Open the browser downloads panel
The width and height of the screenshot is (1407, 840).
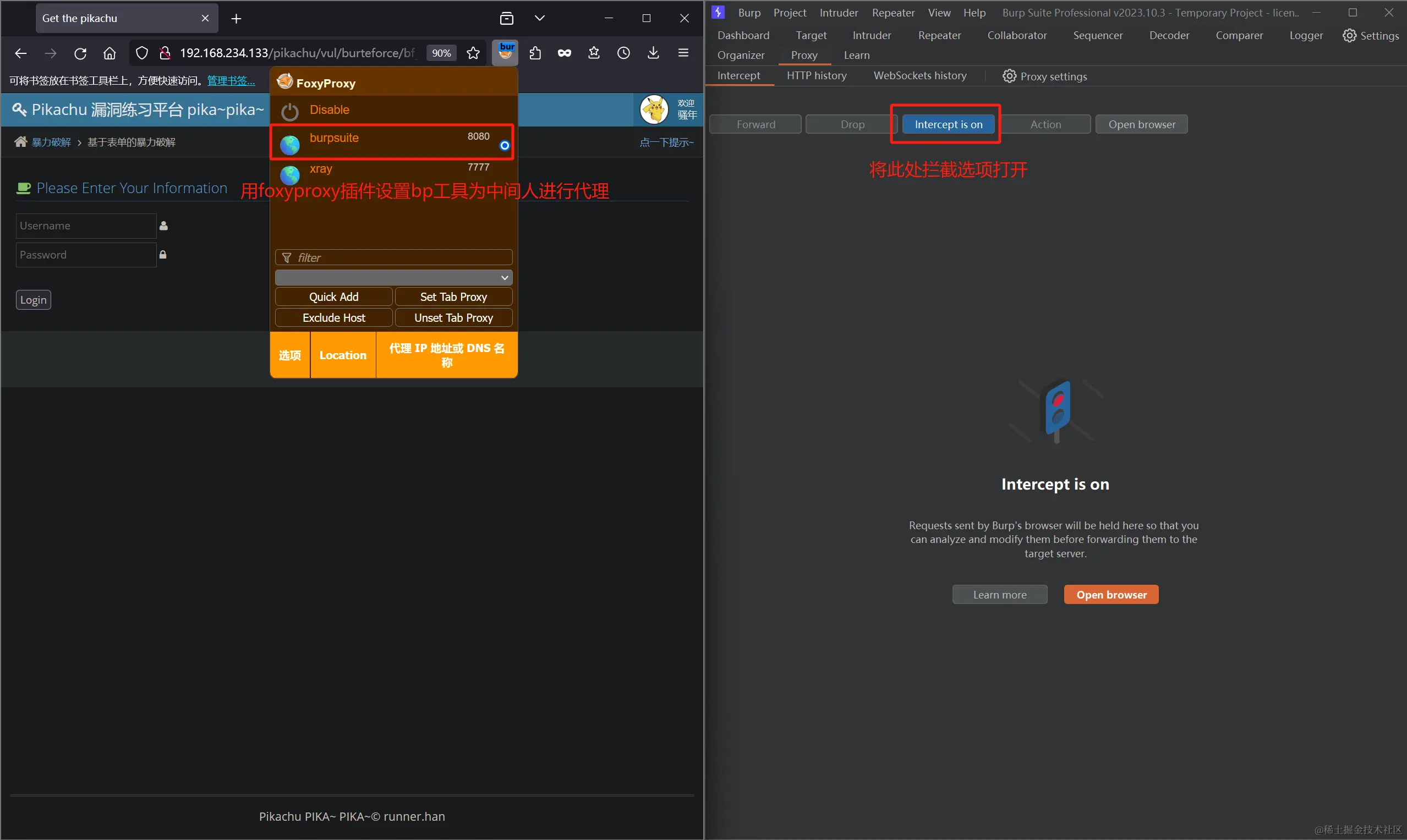pos(653,53)
